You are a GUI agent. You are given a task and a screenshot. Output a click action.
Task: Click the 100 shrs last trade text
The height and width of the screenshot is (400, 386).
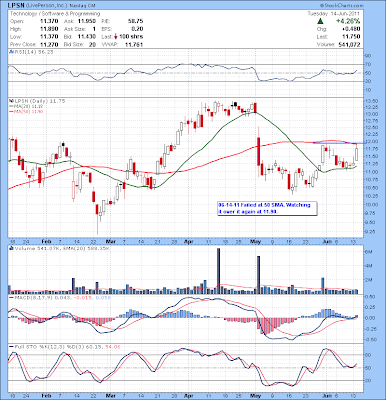coord(131,37)
